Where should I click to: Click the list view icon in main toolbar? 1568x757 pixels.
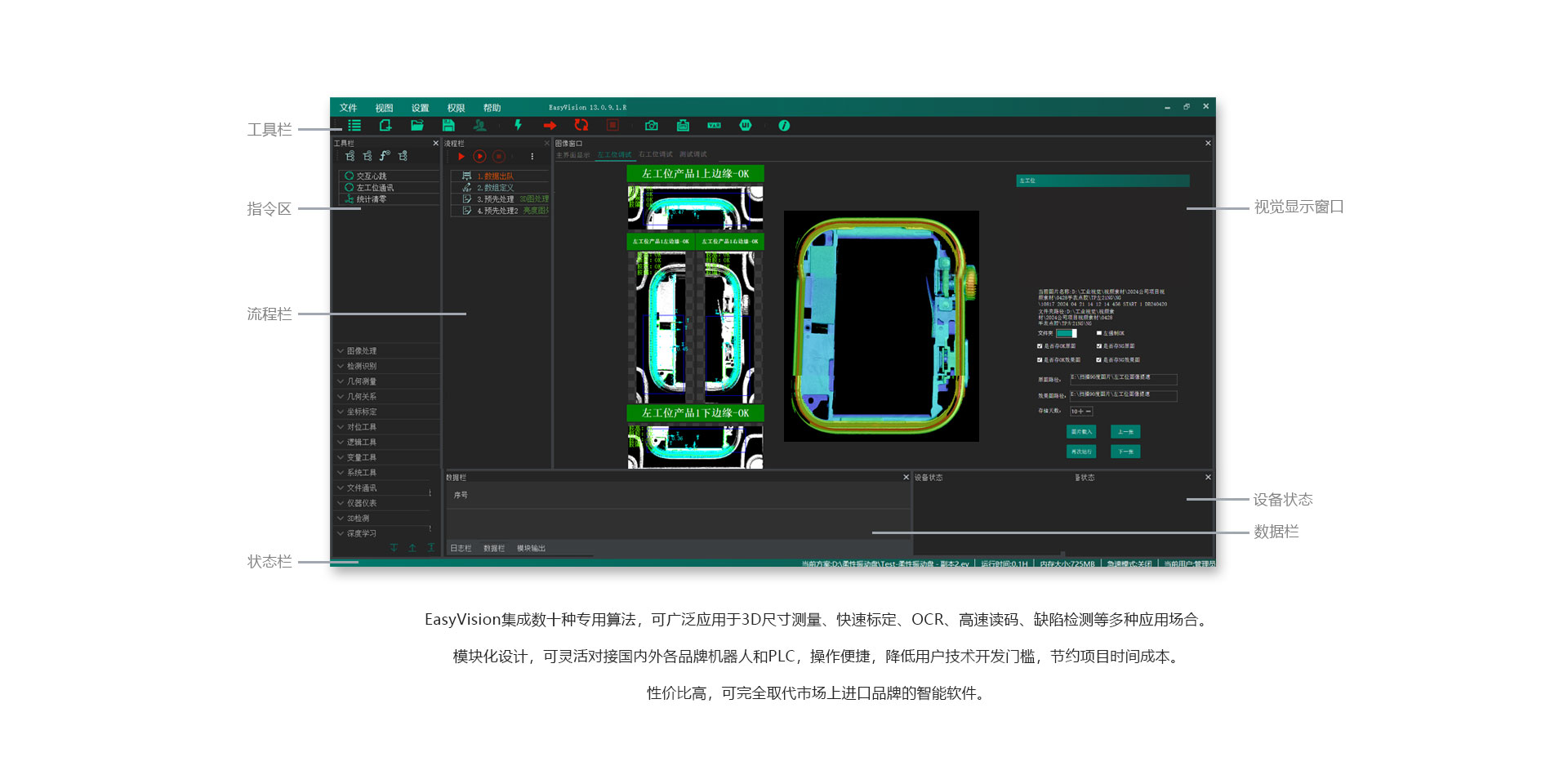point(354,125)
